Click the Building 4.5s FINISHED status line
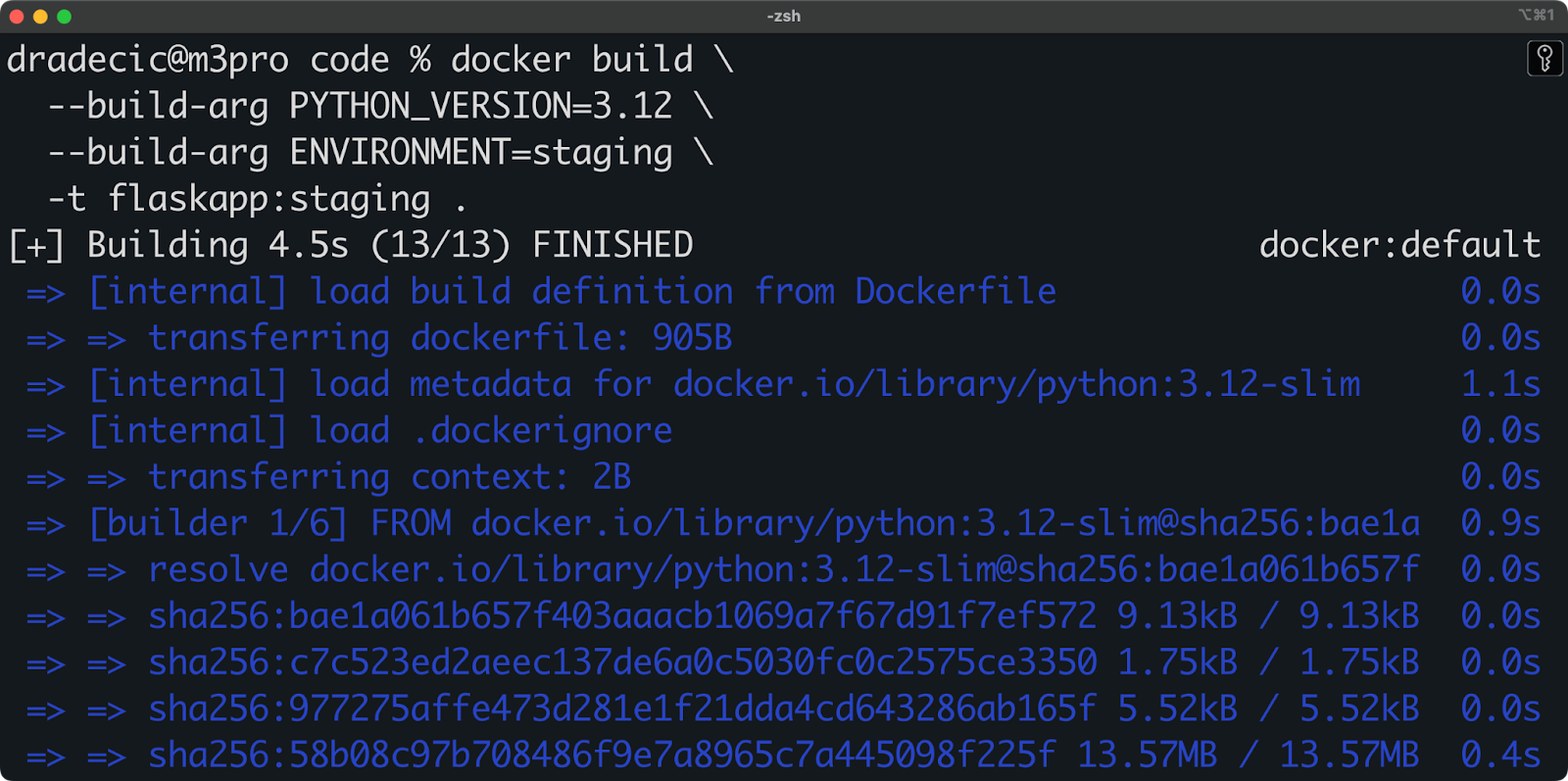This screenshot has width=1568, height=781. pyautogui.click(x=351, y=245)
